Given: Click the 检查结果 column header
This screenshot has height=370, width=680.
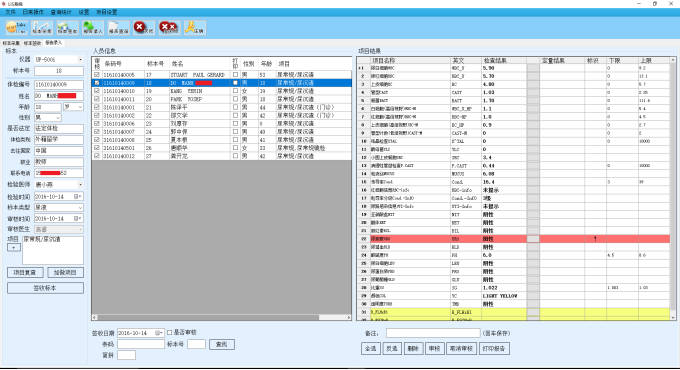Looking at the screenshot, I should click(x=504, y=60).
